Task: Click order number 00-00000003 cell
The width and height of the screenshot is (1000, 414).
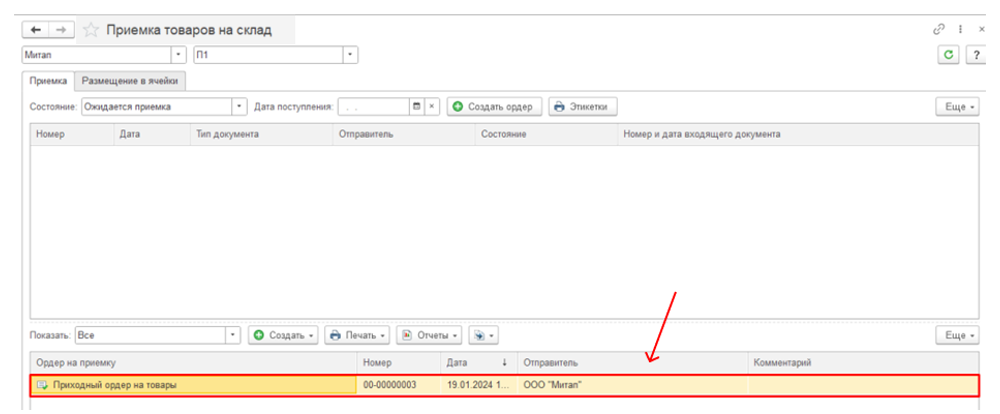Action: [399, 385]
